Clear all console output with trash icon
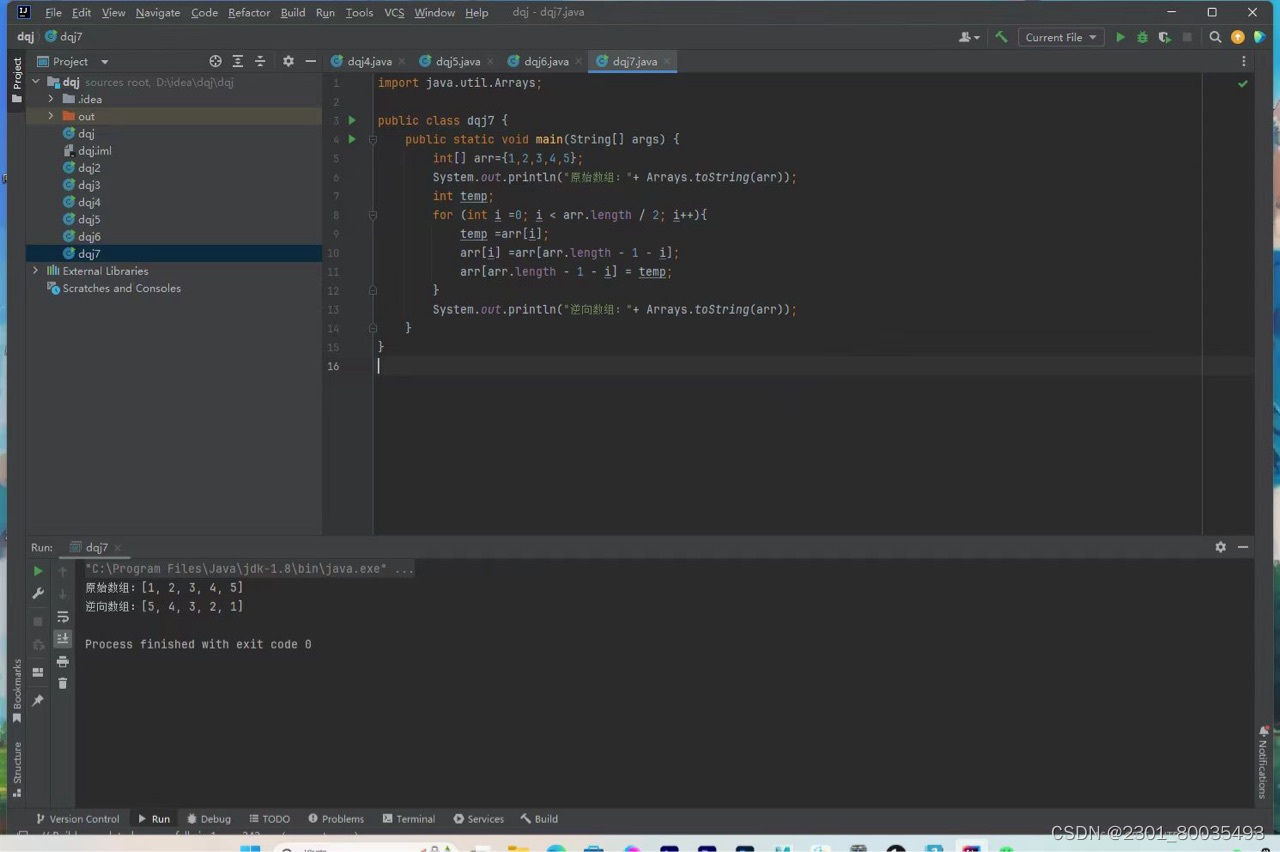 click(63, 683)
